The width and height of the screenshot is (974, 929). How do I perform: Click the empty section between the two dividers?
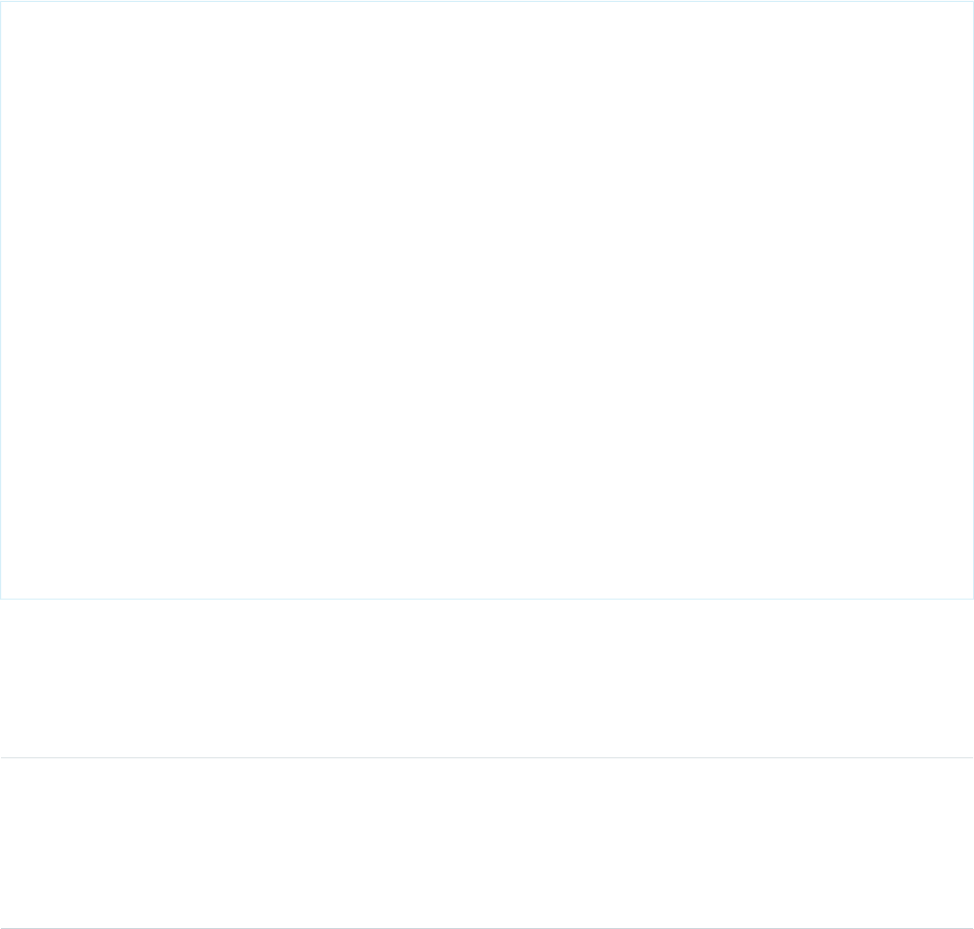487,843
